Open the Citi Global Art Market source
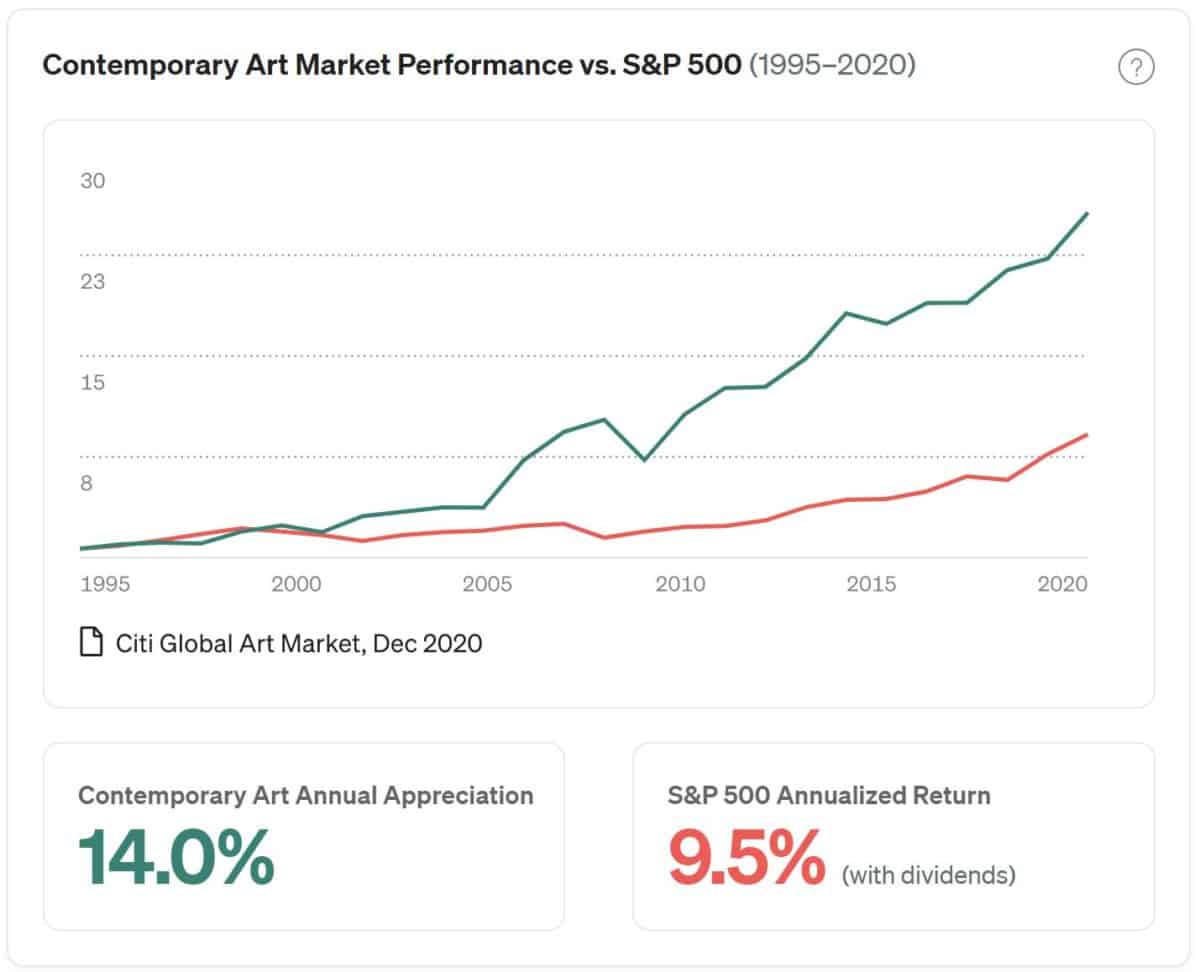1200x972 pixels. 298,643
